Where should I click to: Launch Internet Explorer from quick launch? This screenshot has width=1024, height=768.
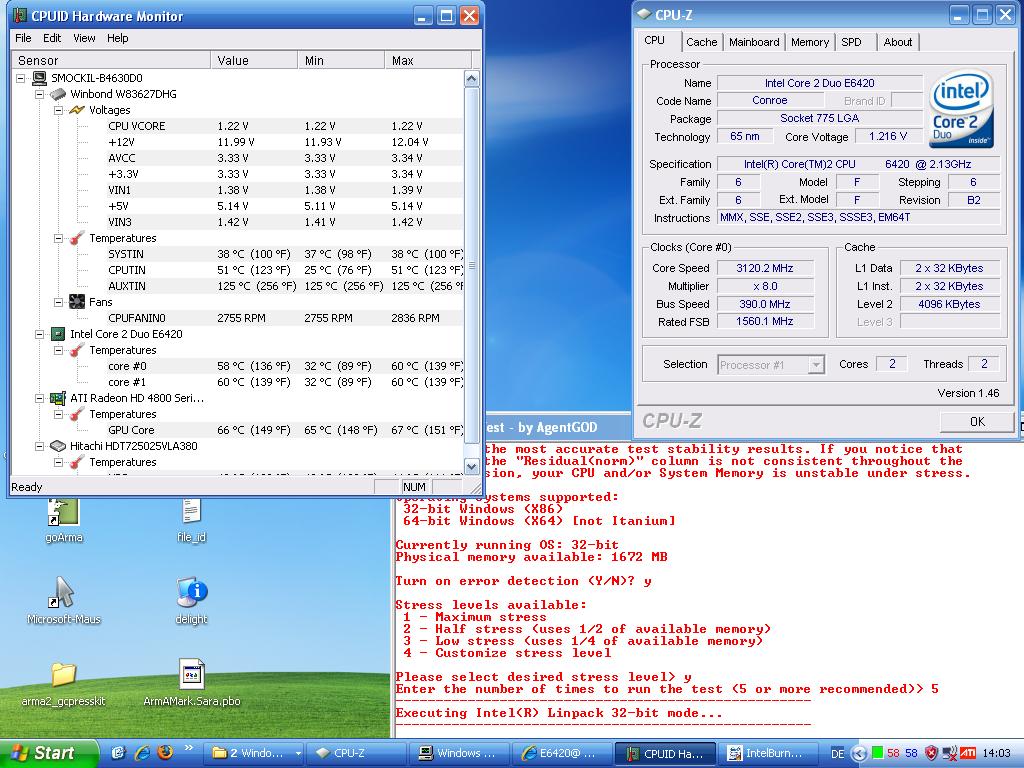tap(142, 753)
